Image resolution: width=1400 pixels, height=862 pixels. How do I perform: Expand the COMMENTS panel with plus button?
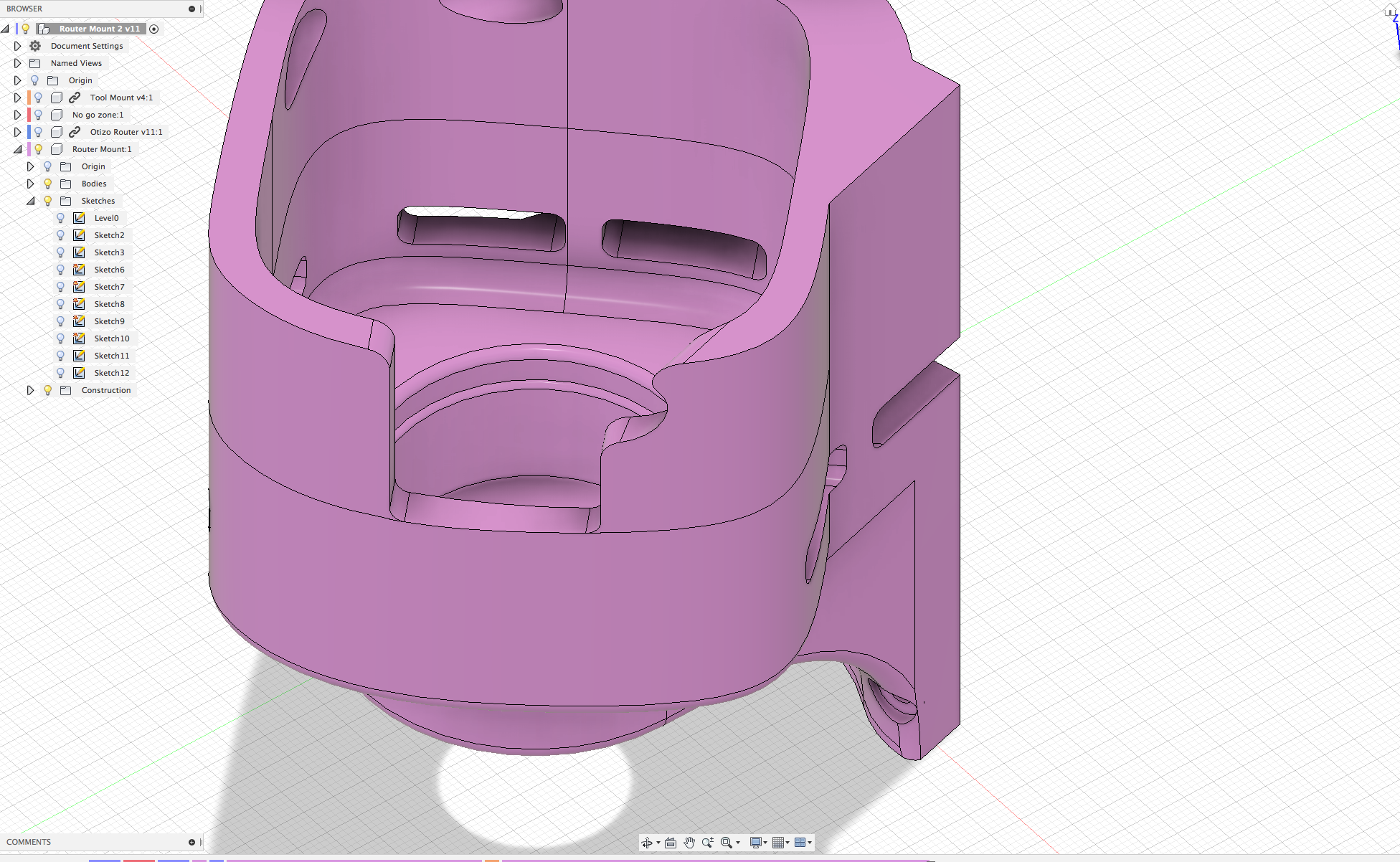coord(191,842)
